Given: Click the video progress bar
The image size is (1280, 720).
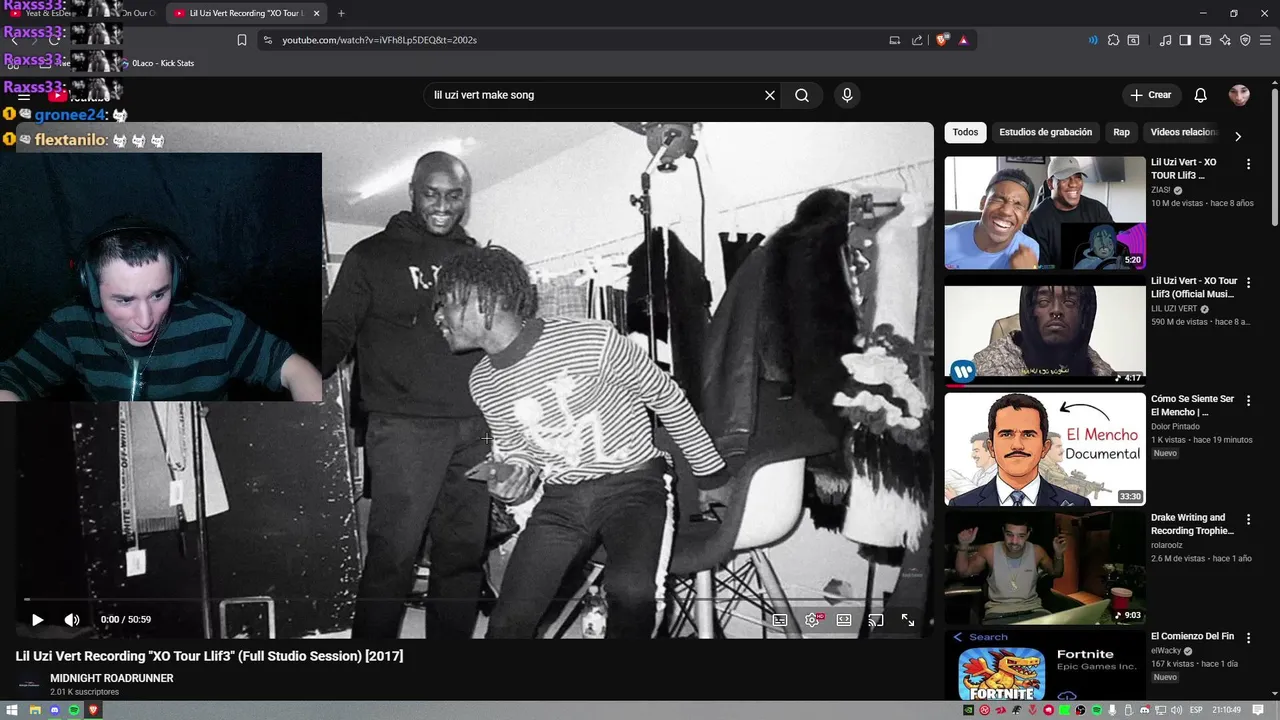Looking at the screenshot, I should [474, 600].
